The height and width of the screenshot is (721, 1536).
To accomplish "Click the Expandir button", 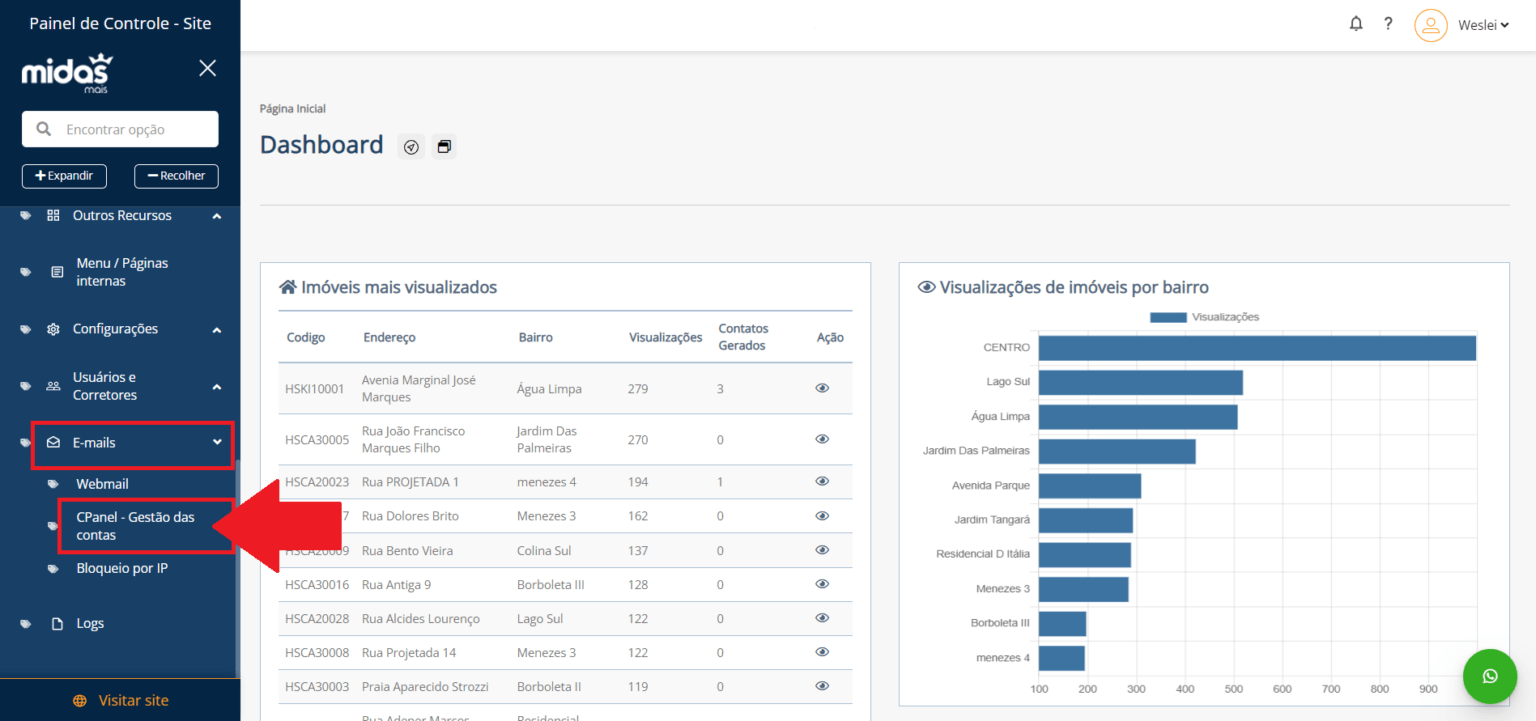I will coord(64,176).
